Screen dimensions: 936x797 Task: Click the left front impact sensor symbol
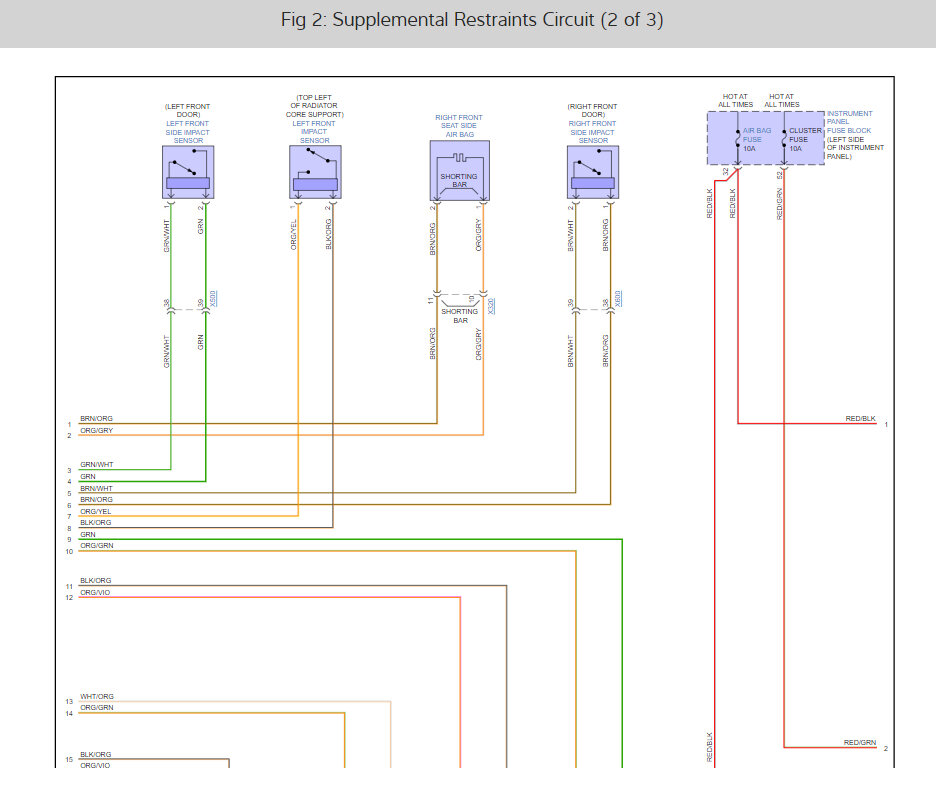click(315, 172)
